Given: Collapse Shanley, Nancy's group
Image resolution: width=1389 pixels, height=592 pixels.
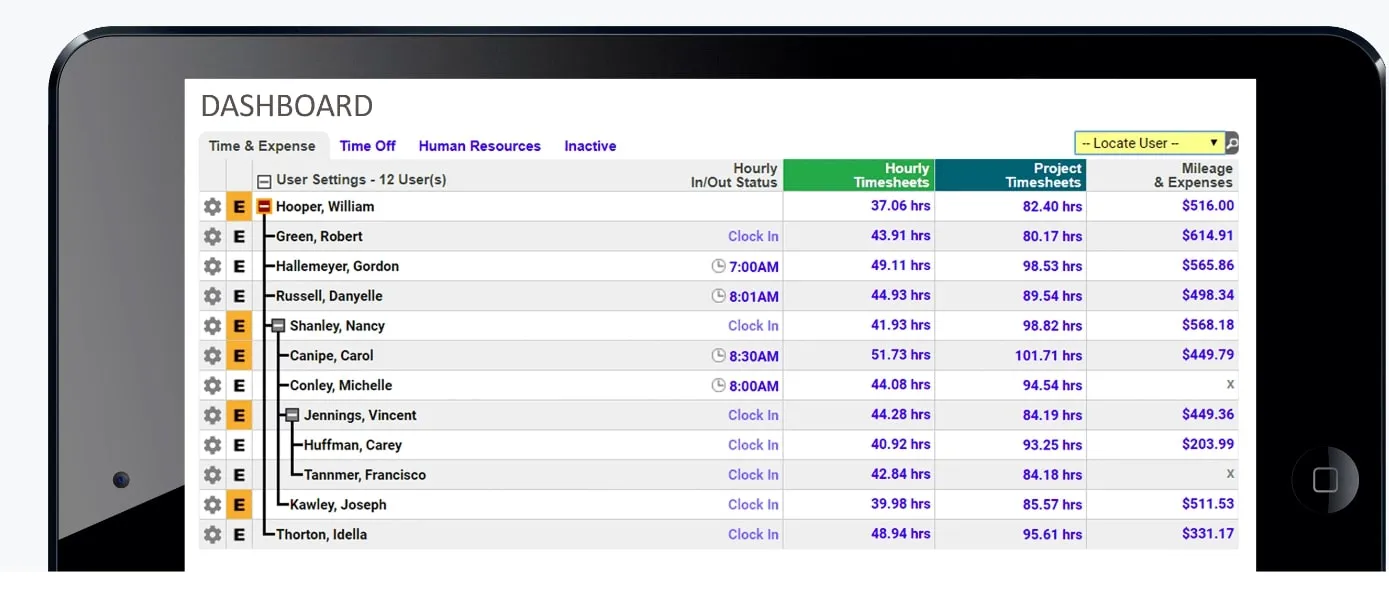Looking at the screenshot, I should [278, 326].
